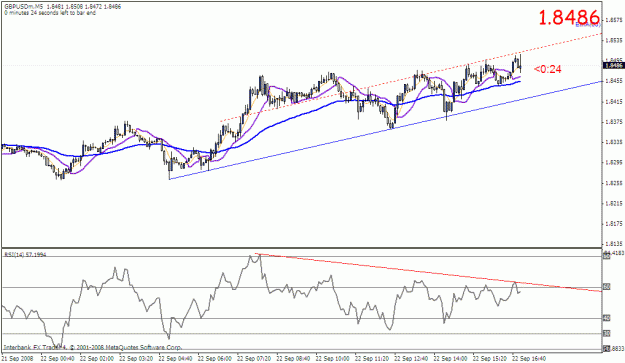Select the GBPUSDm,M5 chart title text
The height and width of the screenshot is (363, 625).
(x=24, y=7)
